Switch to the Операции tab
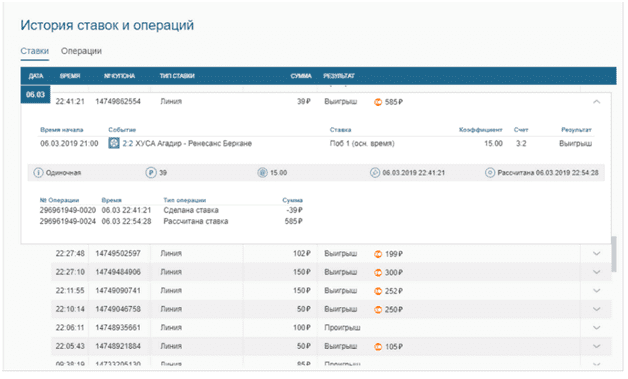The image size is (628, 379). (81, 51)
